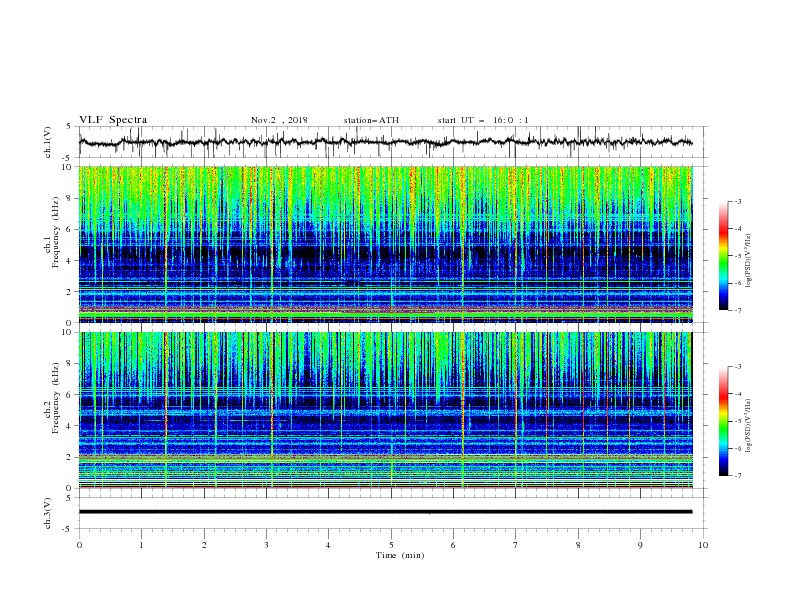Click inside the ch.1 spectrogram panel
This screenshot has width=792, height=612.
pos(386,244)
